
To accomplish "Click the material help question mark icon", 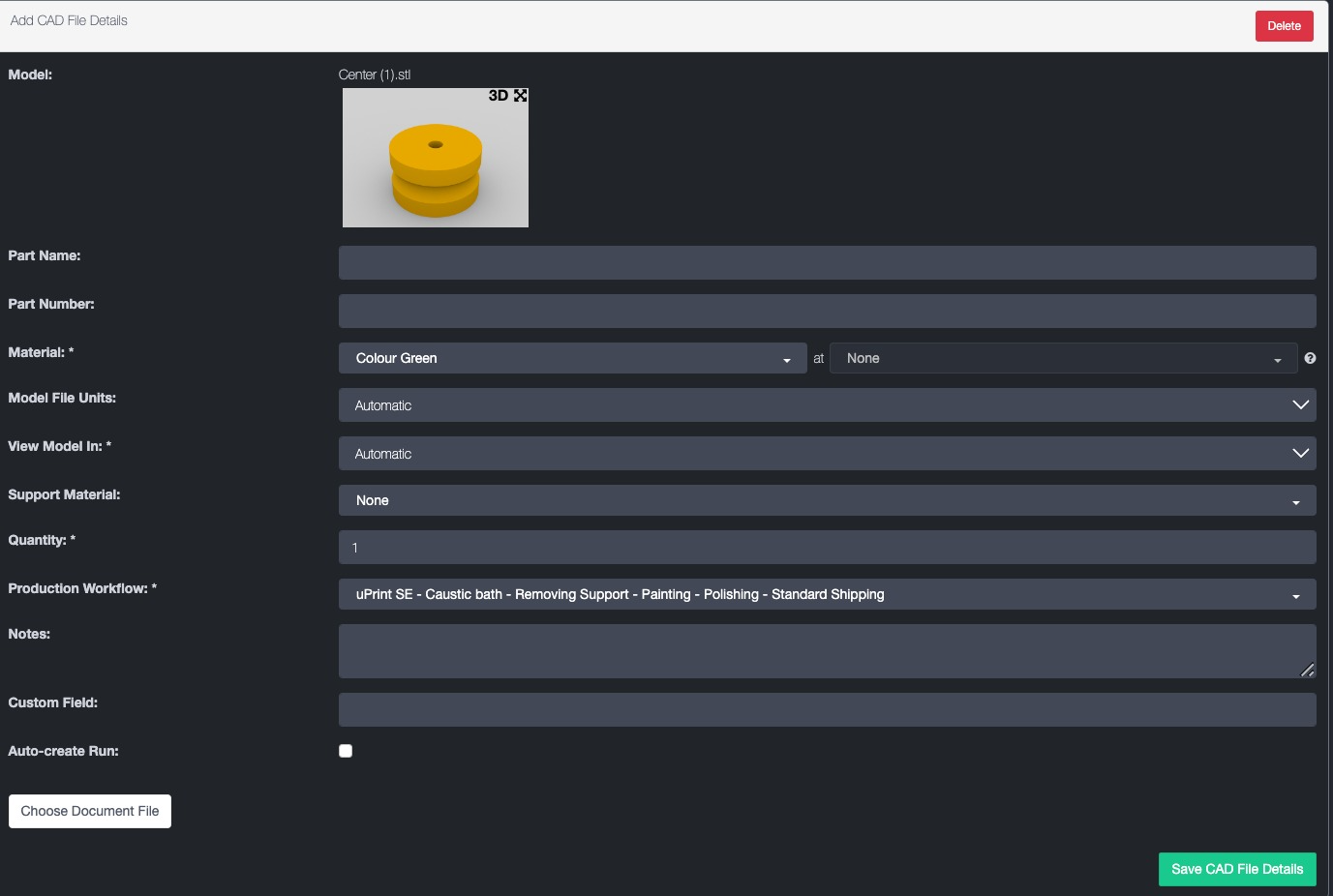I will click(1310, 358).
